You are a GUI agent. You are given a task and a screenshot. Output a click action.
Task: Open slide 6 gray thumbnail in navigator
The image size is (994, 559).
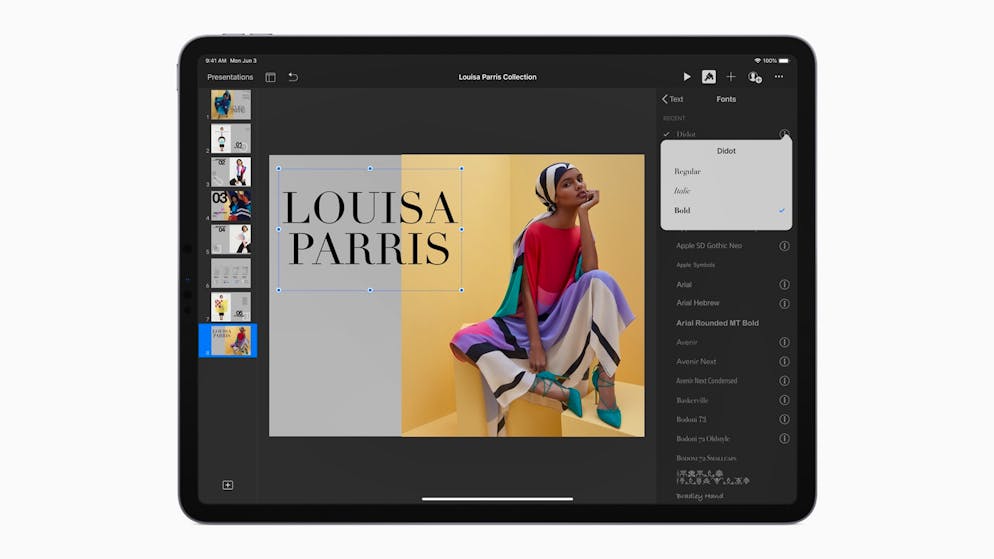(231, 273)
